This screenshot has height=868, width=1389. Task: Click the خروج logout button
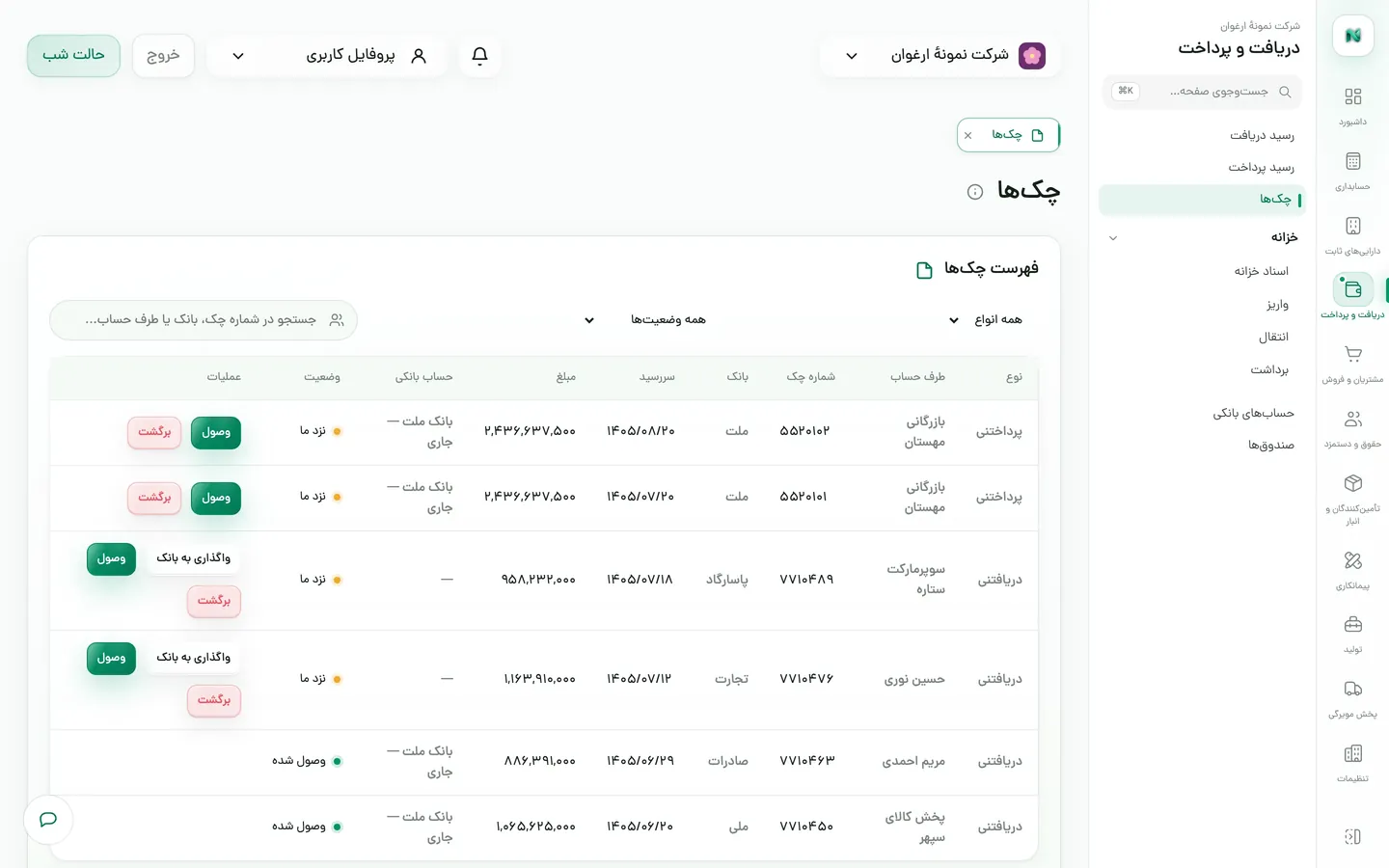163,55
